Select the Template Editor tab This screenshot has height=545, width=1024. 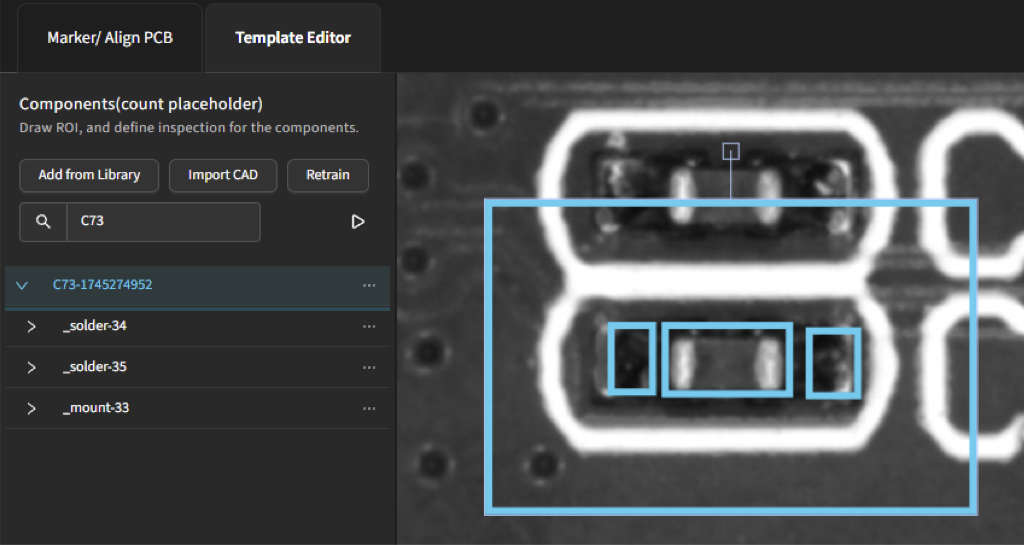click(x=293, y=38)
